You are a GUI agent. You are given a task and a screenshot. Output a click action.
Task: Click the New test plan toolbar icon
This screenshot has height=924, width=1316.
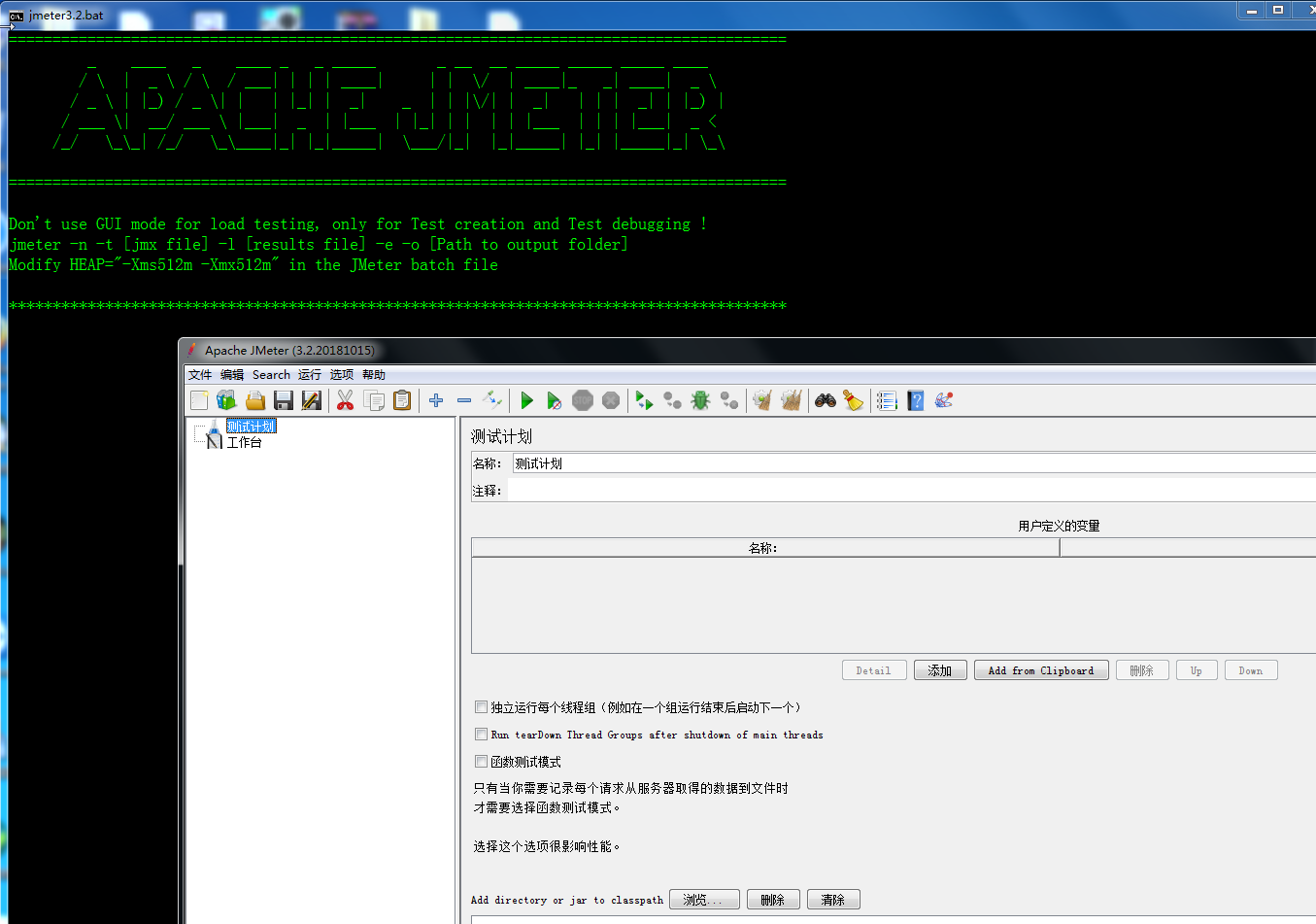coord(199,400)
